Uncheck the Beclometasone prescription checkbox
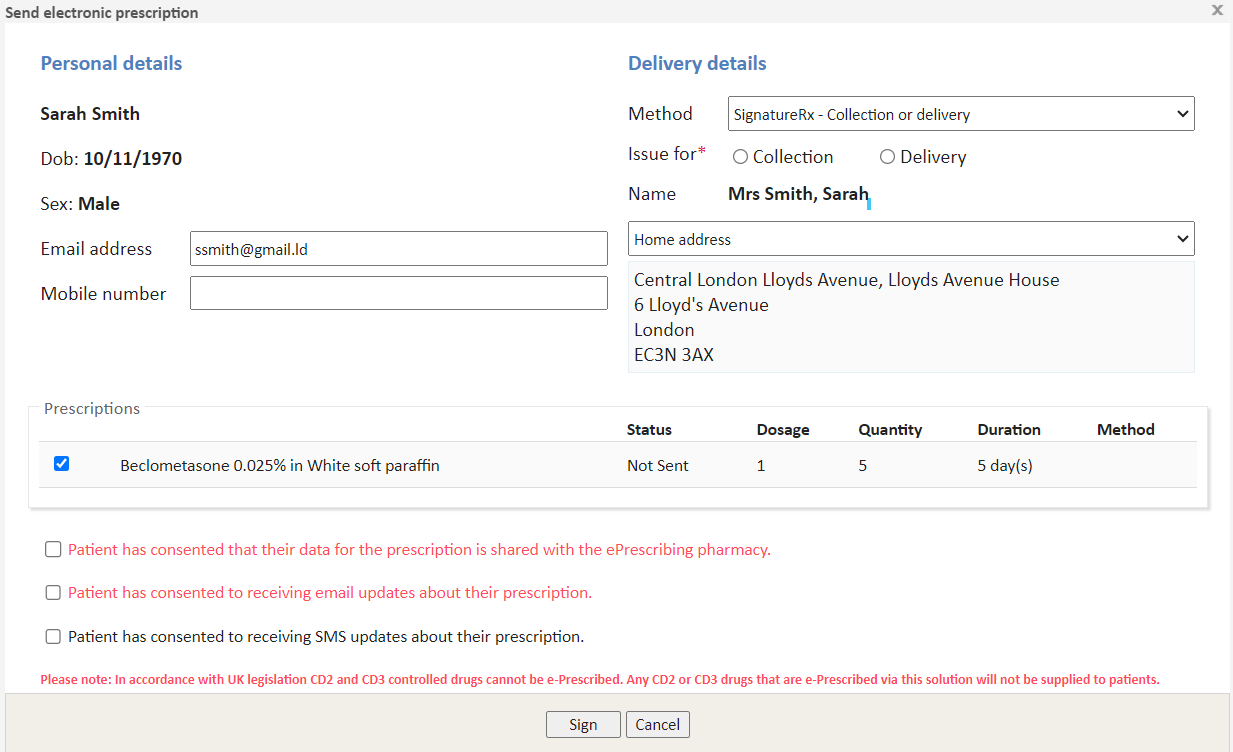 pos(61,464)
